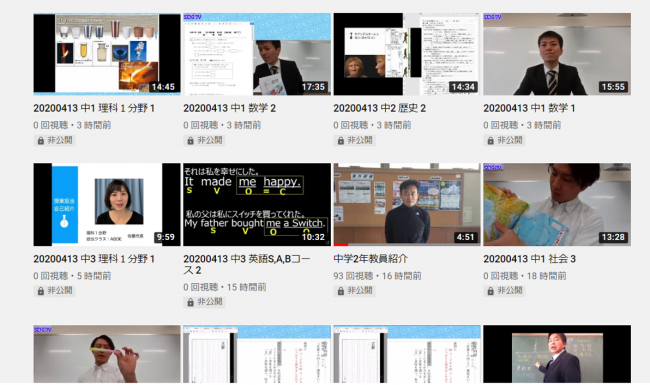Open the video titled 20200413 中1 理科 1 分野 1
Image resolution: width=650 pixels, height=385 pixels.
pos(94,109)
